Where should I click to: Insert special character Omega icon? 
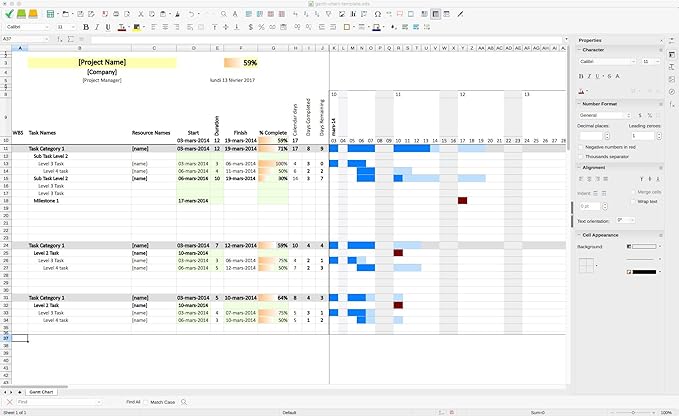(378, 14)
